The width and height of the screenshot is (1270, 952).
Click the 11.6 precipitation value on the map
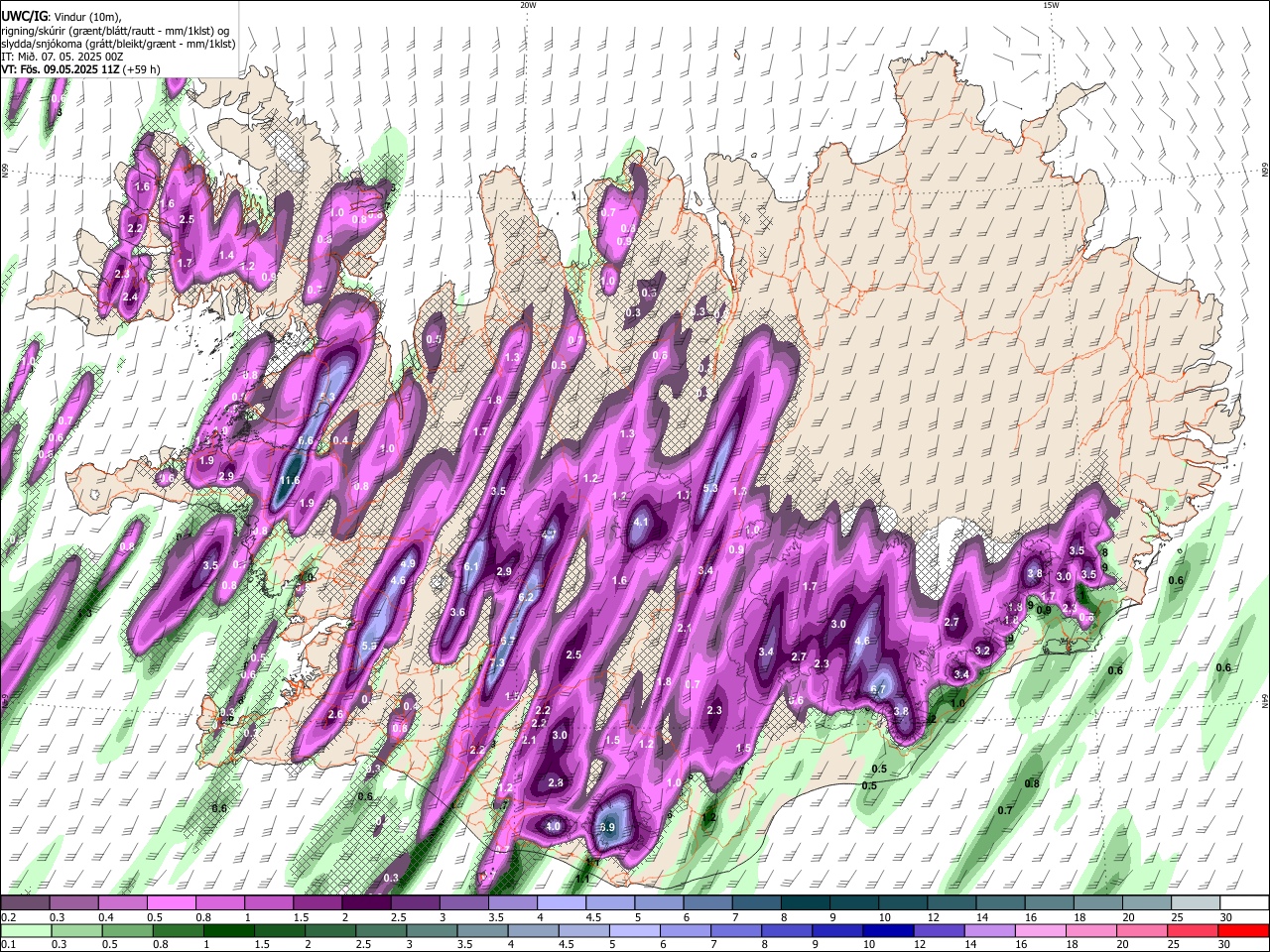pyautogui.click(x=289, y=481)
